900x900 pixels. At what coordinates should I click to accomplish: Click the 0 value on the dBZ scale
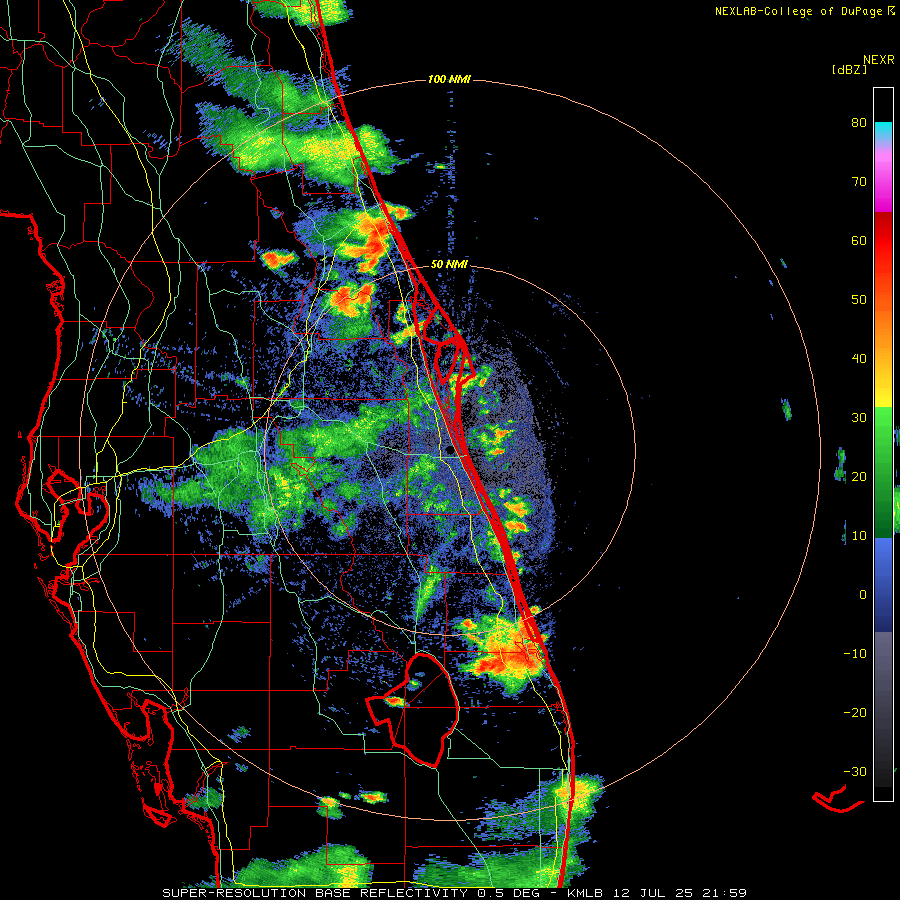[863, 595]
